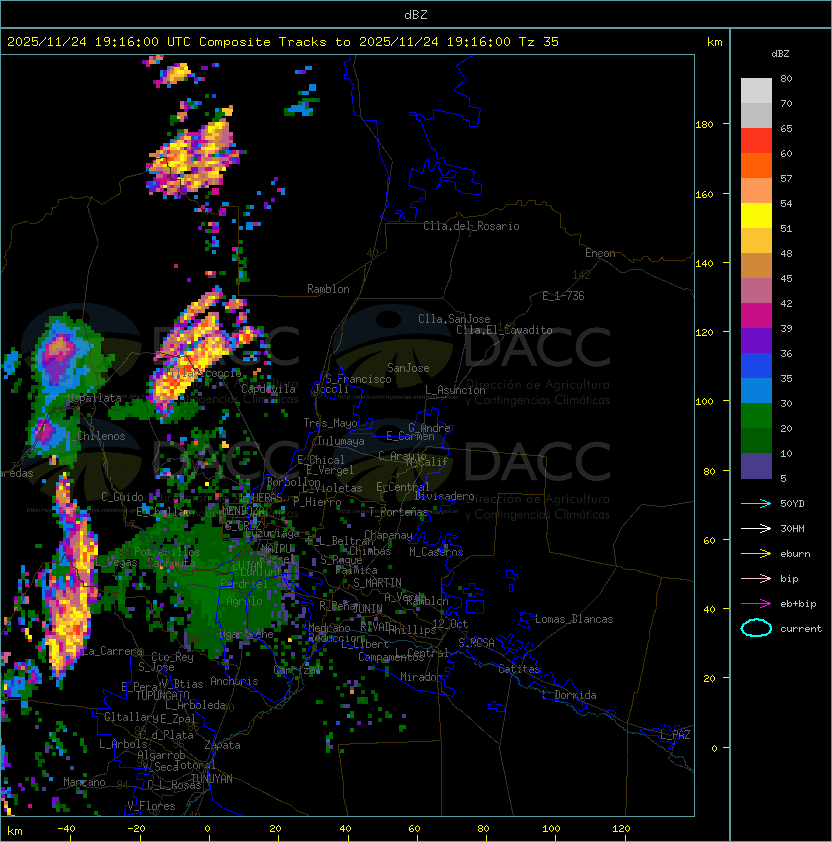Image resolution: width=832 pixels, height=842 pixels.
Task: Click the 'Capdevila' map label
Action: (268, 389)
